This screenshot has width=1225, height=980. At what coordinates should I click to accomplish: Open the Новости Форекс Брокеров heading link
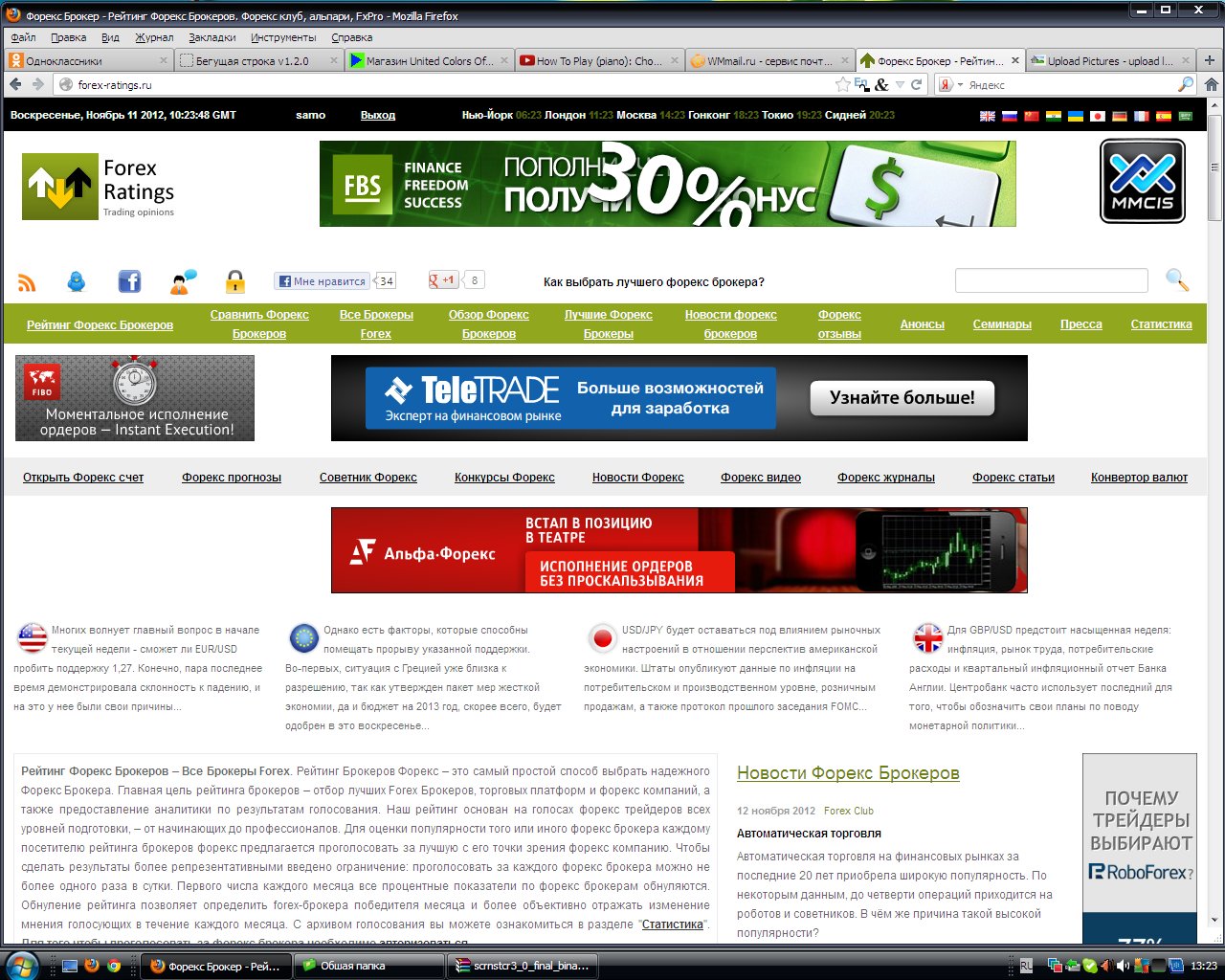tap(848, 773)
